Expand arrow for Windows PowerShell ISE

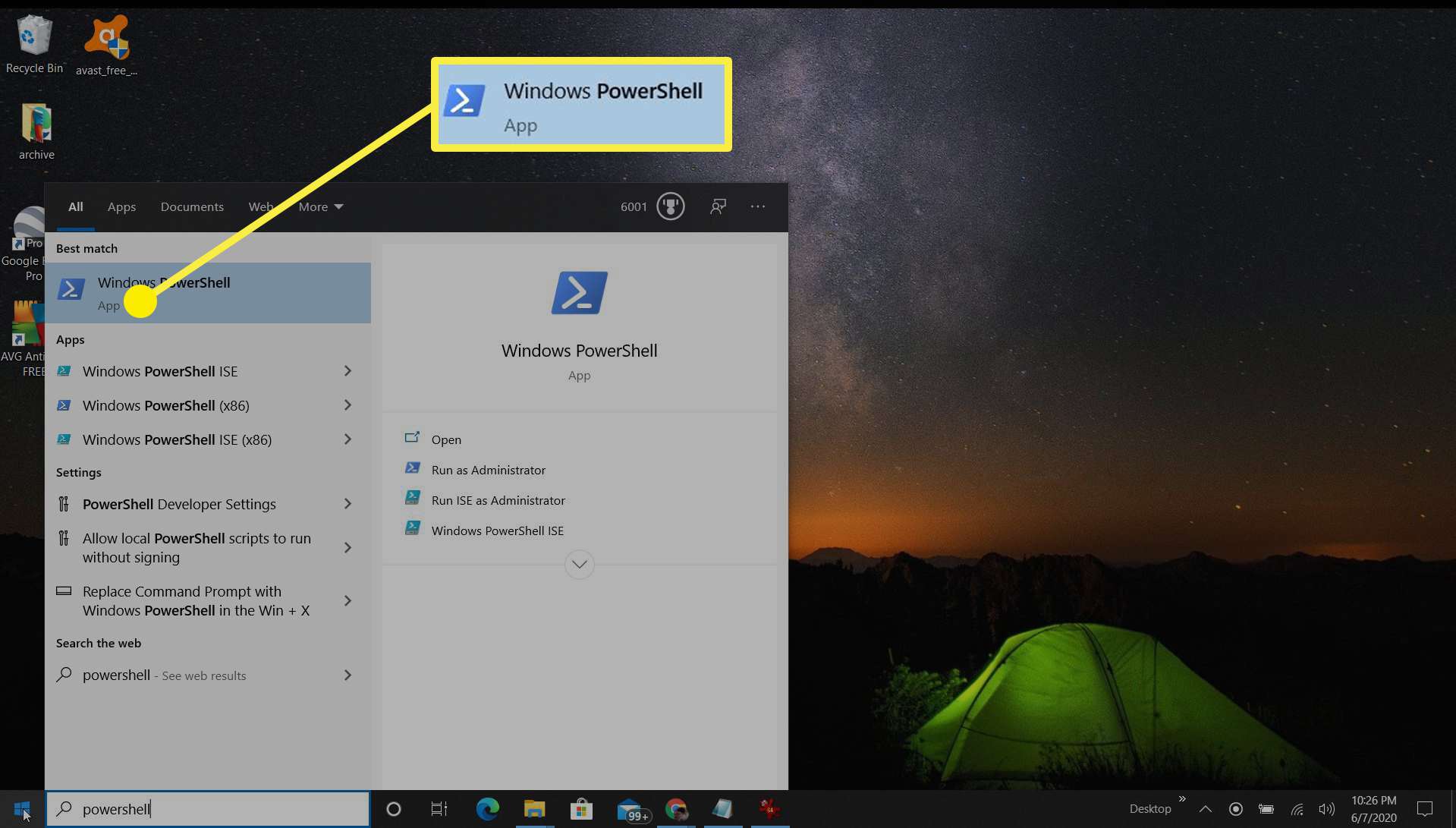coord(347,371)
